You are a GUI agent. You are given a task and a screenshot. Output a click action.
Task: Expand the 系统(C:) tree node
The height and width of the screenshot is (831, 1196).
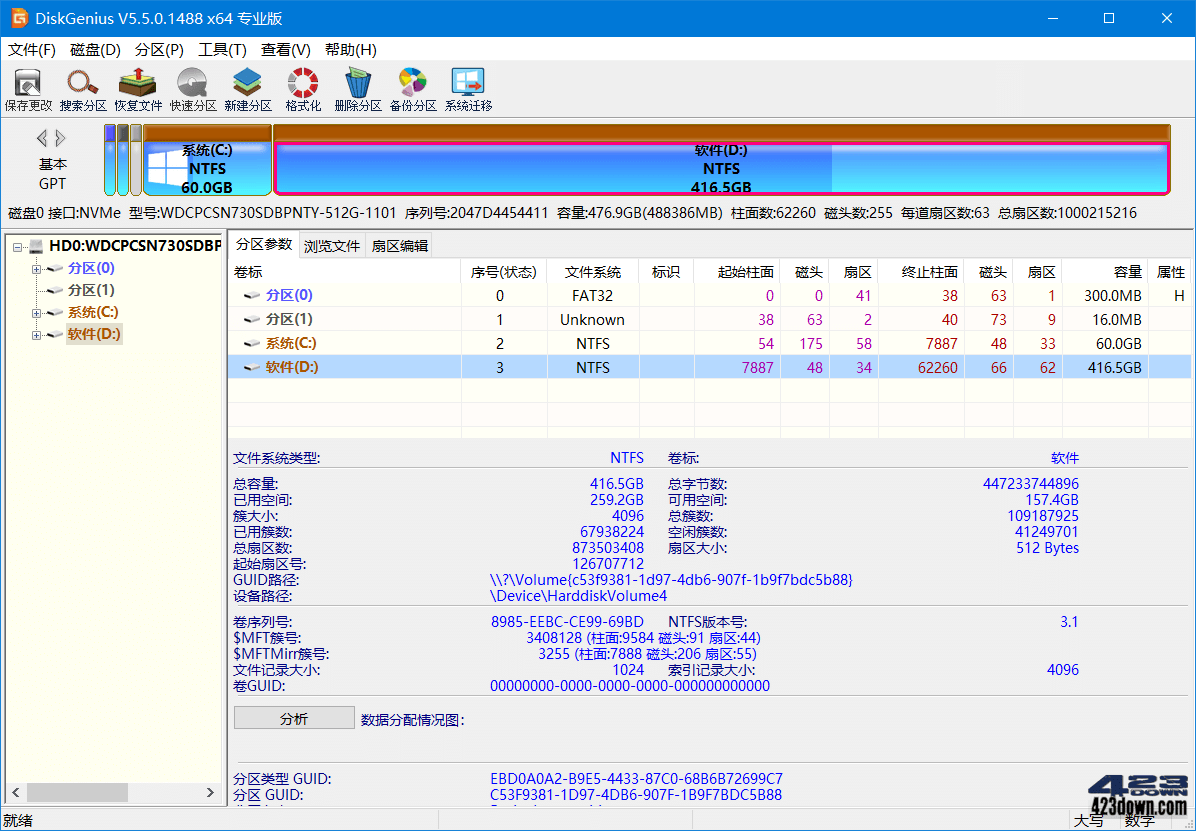(34, 312)
